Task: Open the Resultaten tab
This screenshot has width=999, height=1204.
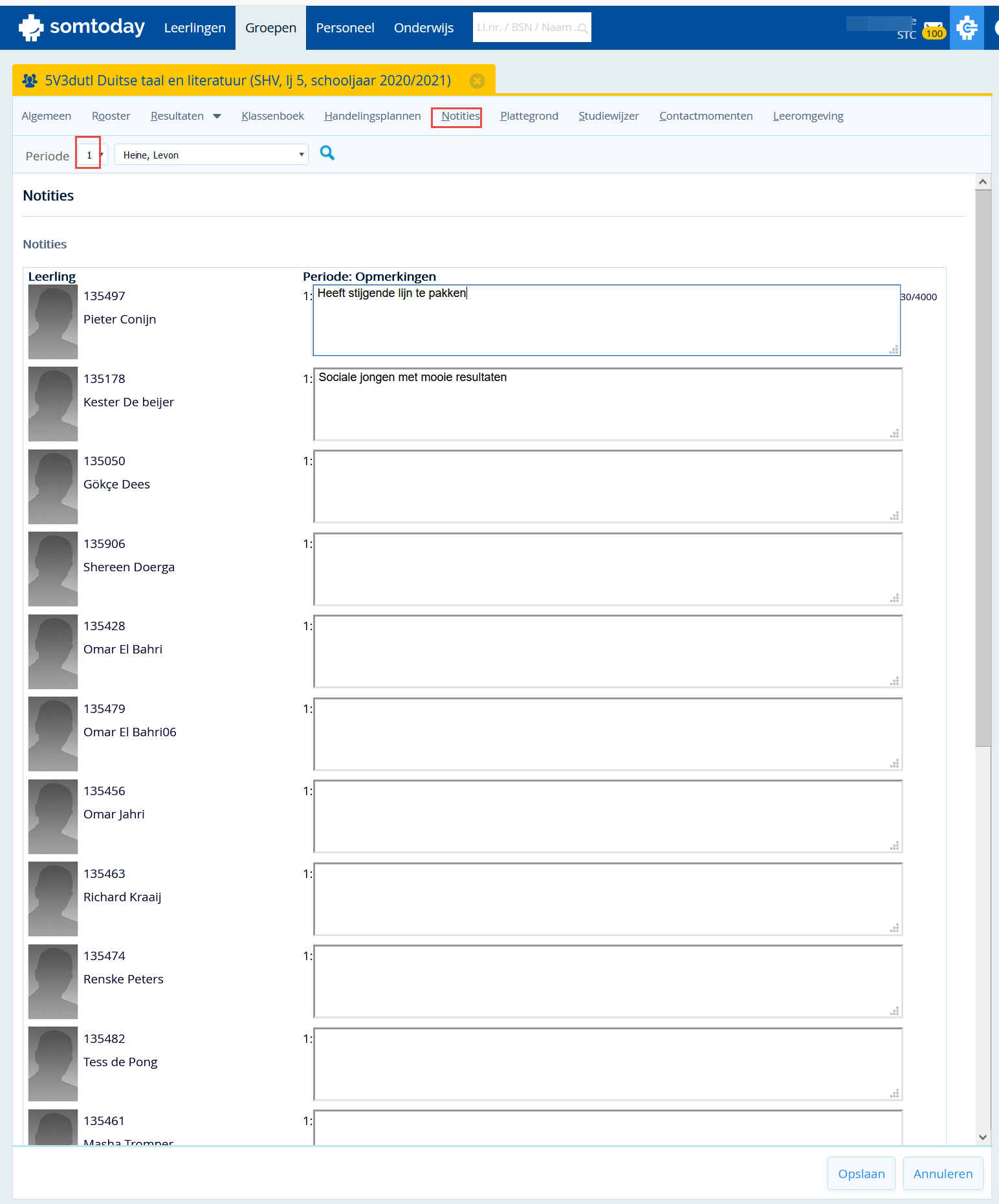Action: pos(177,116)
